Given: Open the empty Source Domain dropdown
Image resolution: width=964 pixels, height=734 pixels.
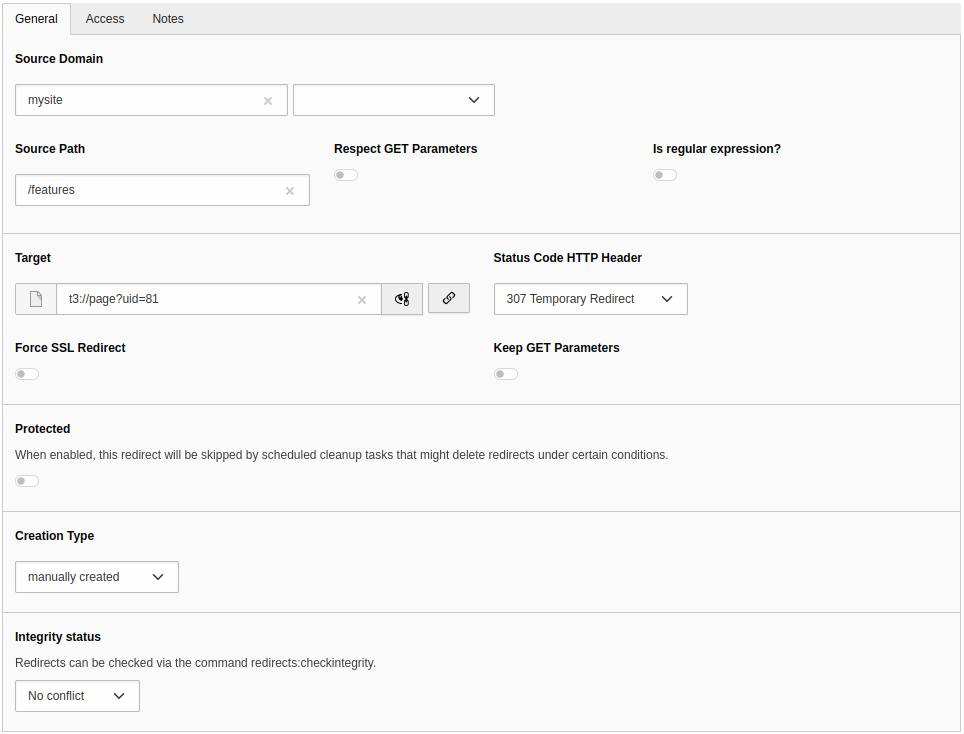Looking at the screenshot, I should tap(394, 100).
